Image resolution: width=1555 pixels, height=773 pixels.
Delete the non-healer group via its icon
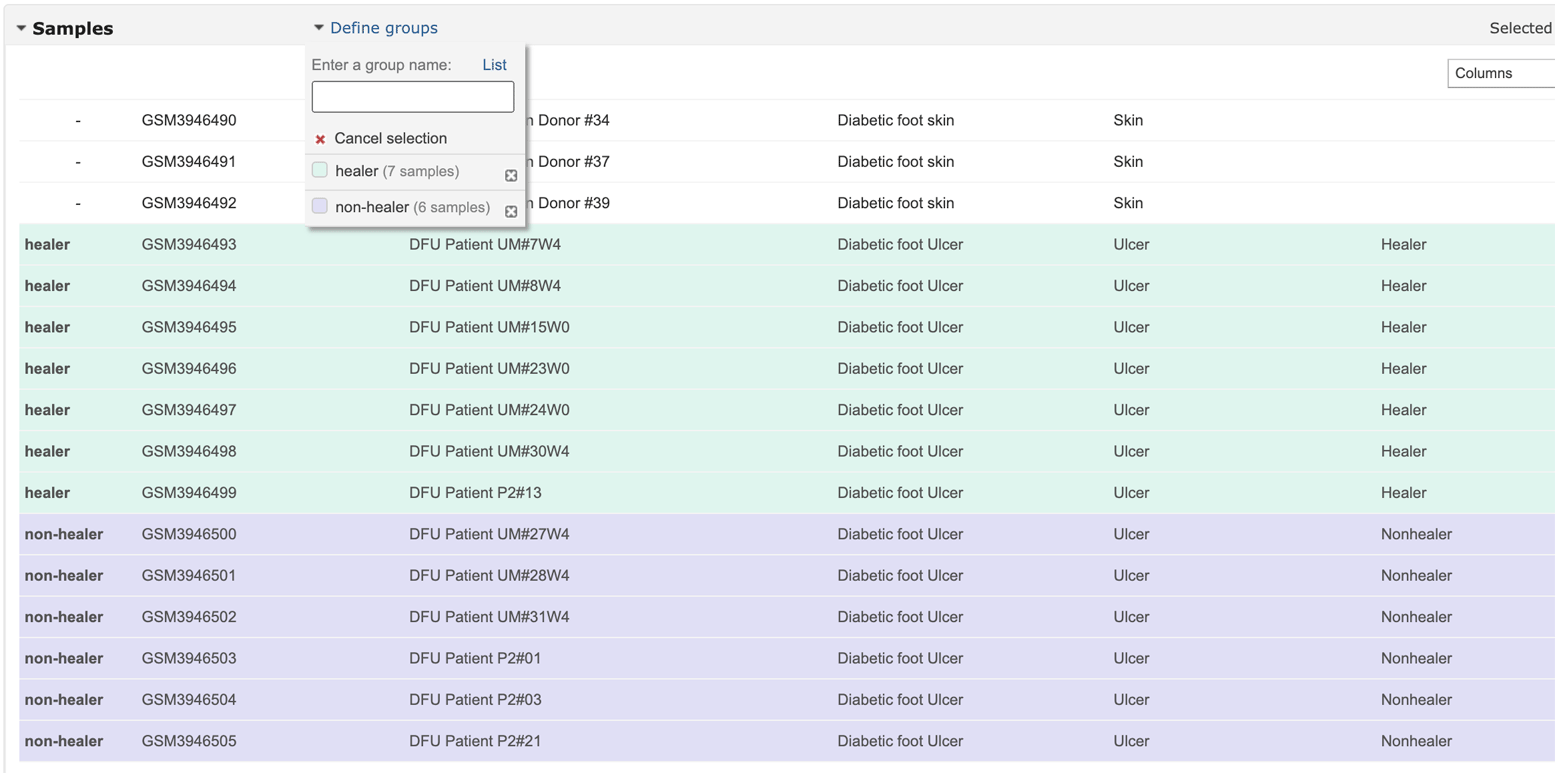click(x=511, y=212)
